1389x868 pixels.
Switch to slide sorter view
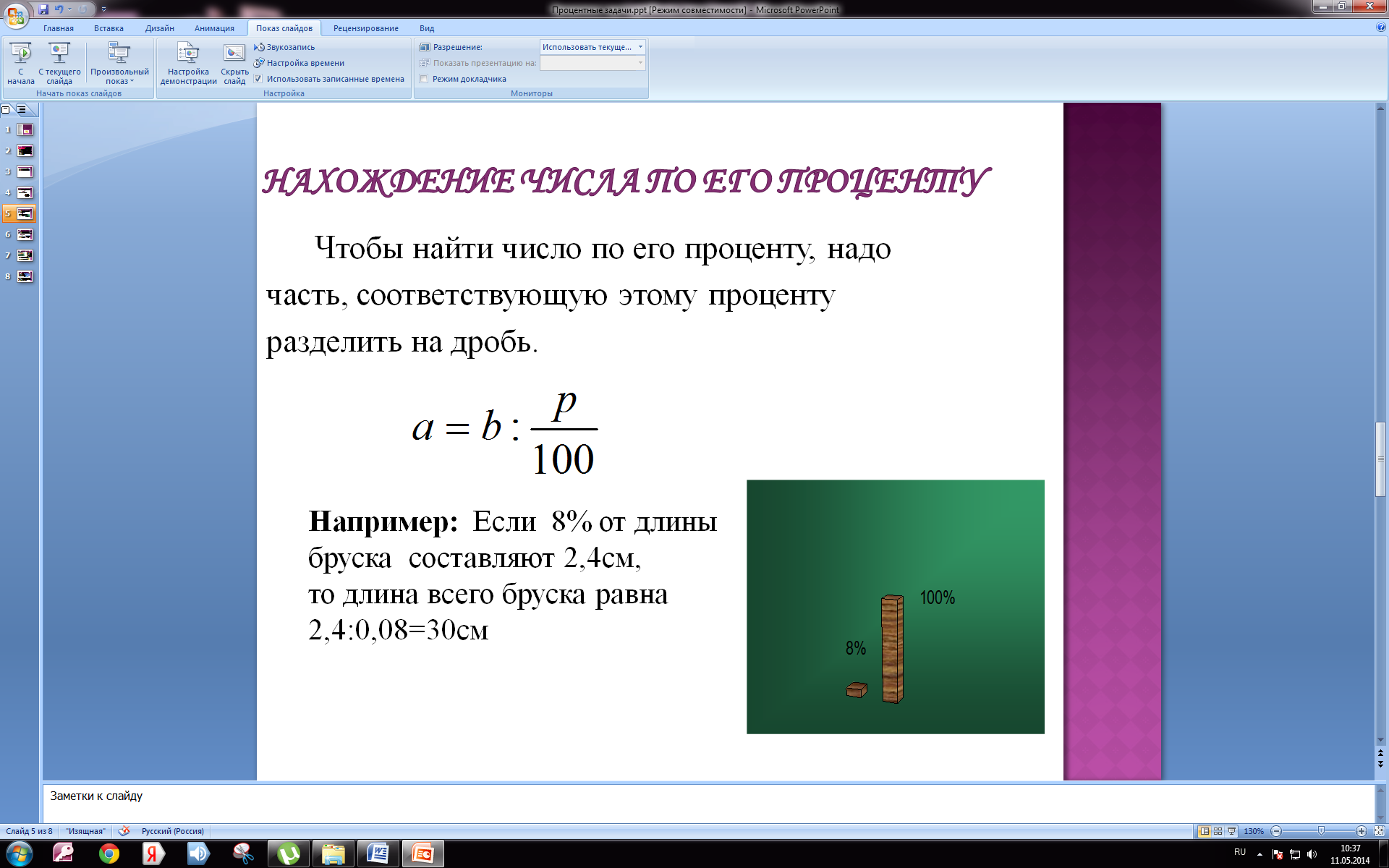click(x=1218, y=831)
